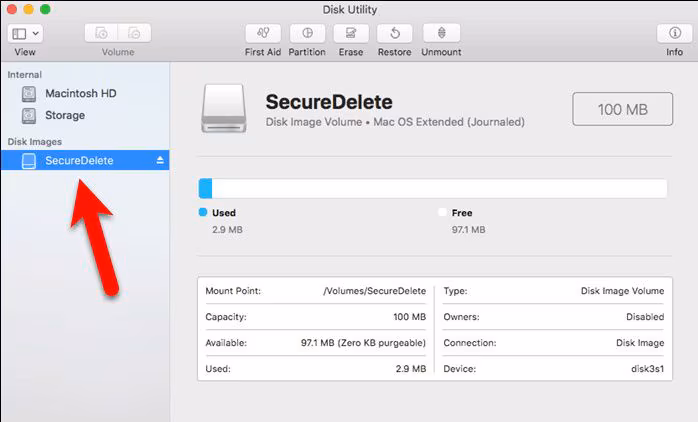Select SecureDelete in the sidebar

coord(79,160)
